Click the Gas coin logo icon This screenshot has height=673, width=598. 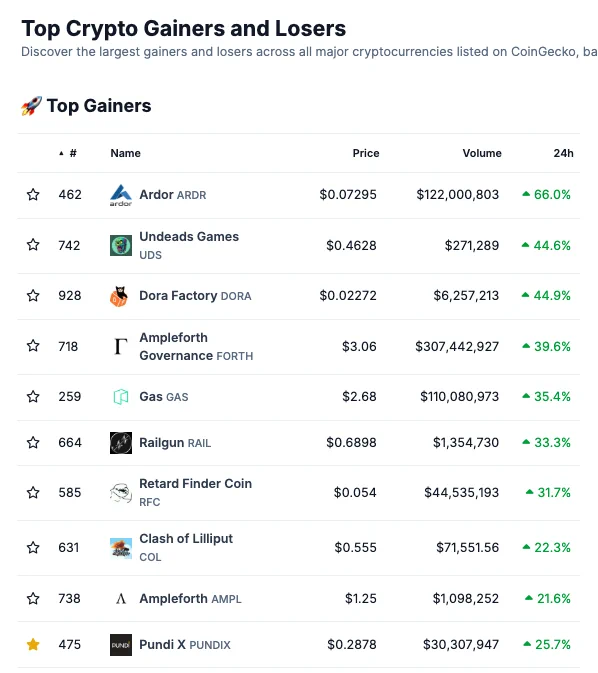point(121,397)
